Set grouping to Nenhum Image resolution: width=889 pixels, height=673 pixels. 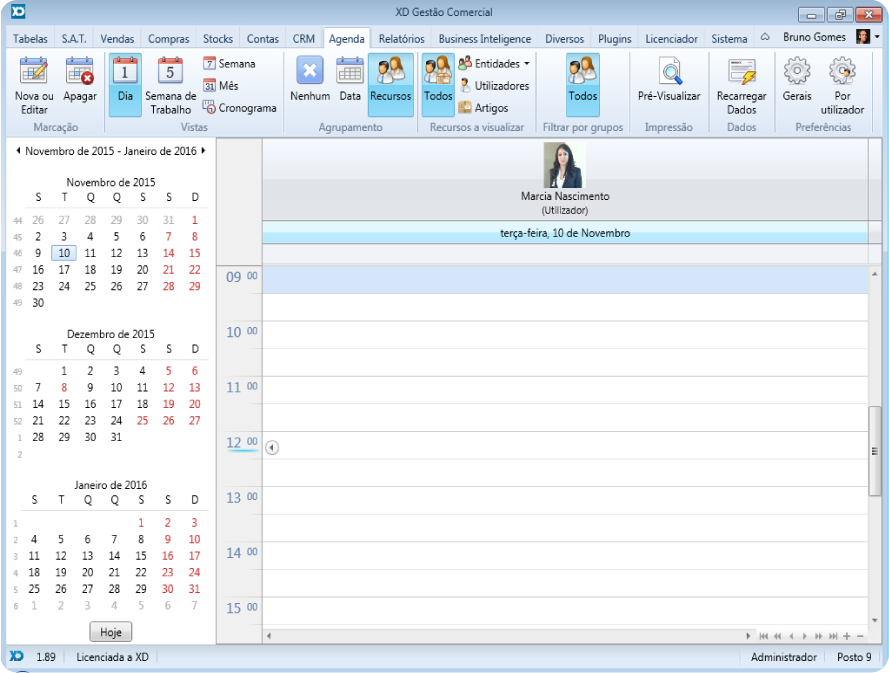click(310, 72)
